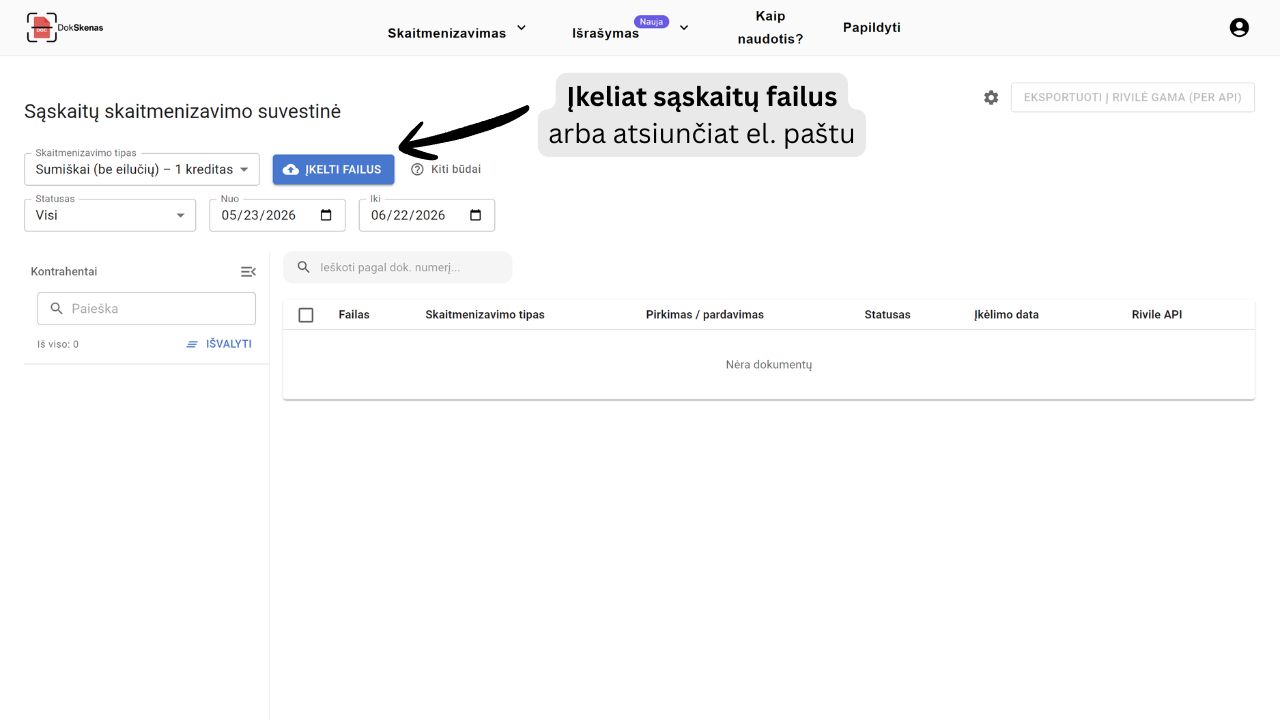
Task: Click the Įkėlimo data column header
Action: [x=1007, y=315]
